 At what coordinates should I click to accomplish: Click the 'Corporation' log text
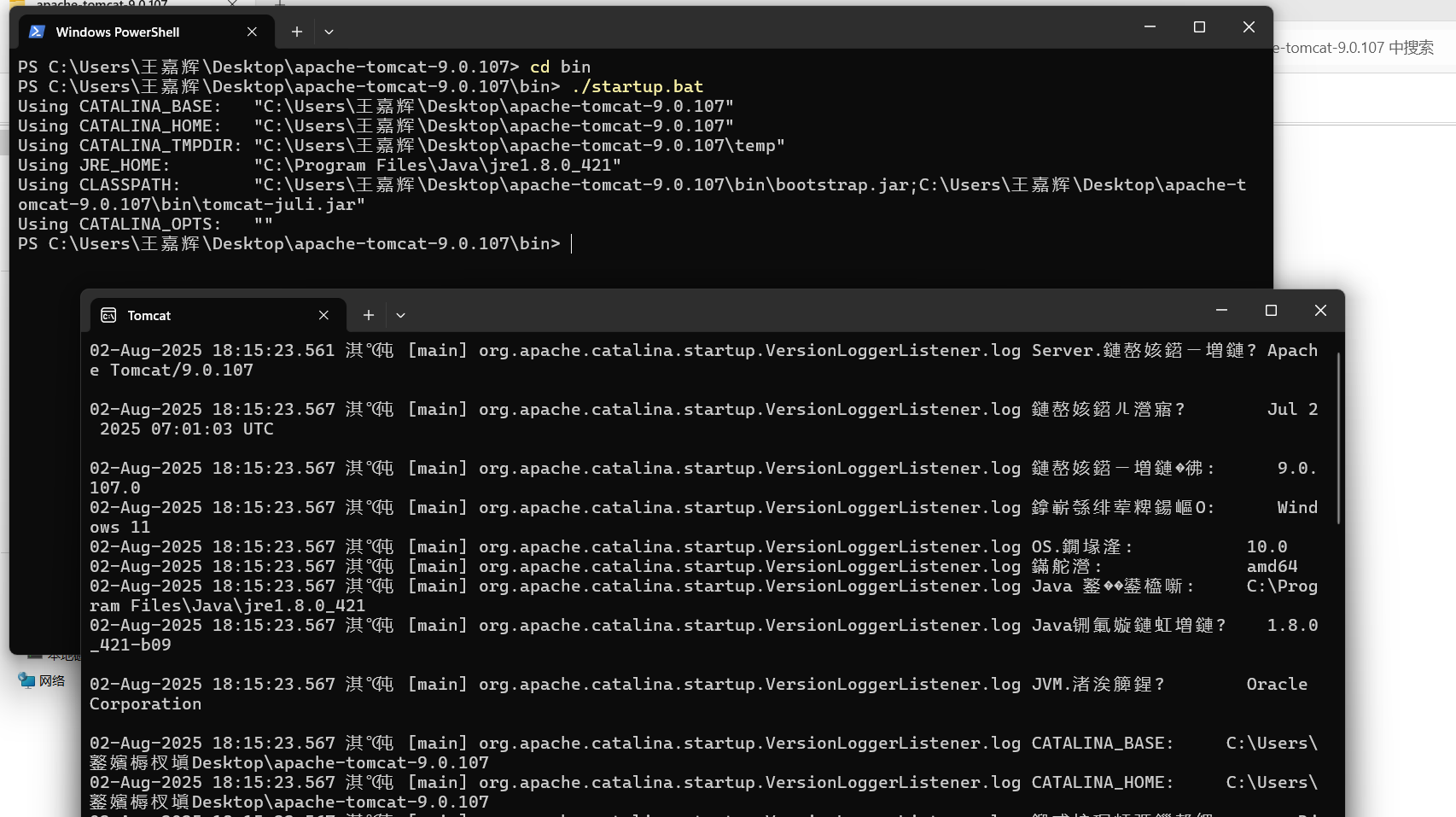pos(145,703)
